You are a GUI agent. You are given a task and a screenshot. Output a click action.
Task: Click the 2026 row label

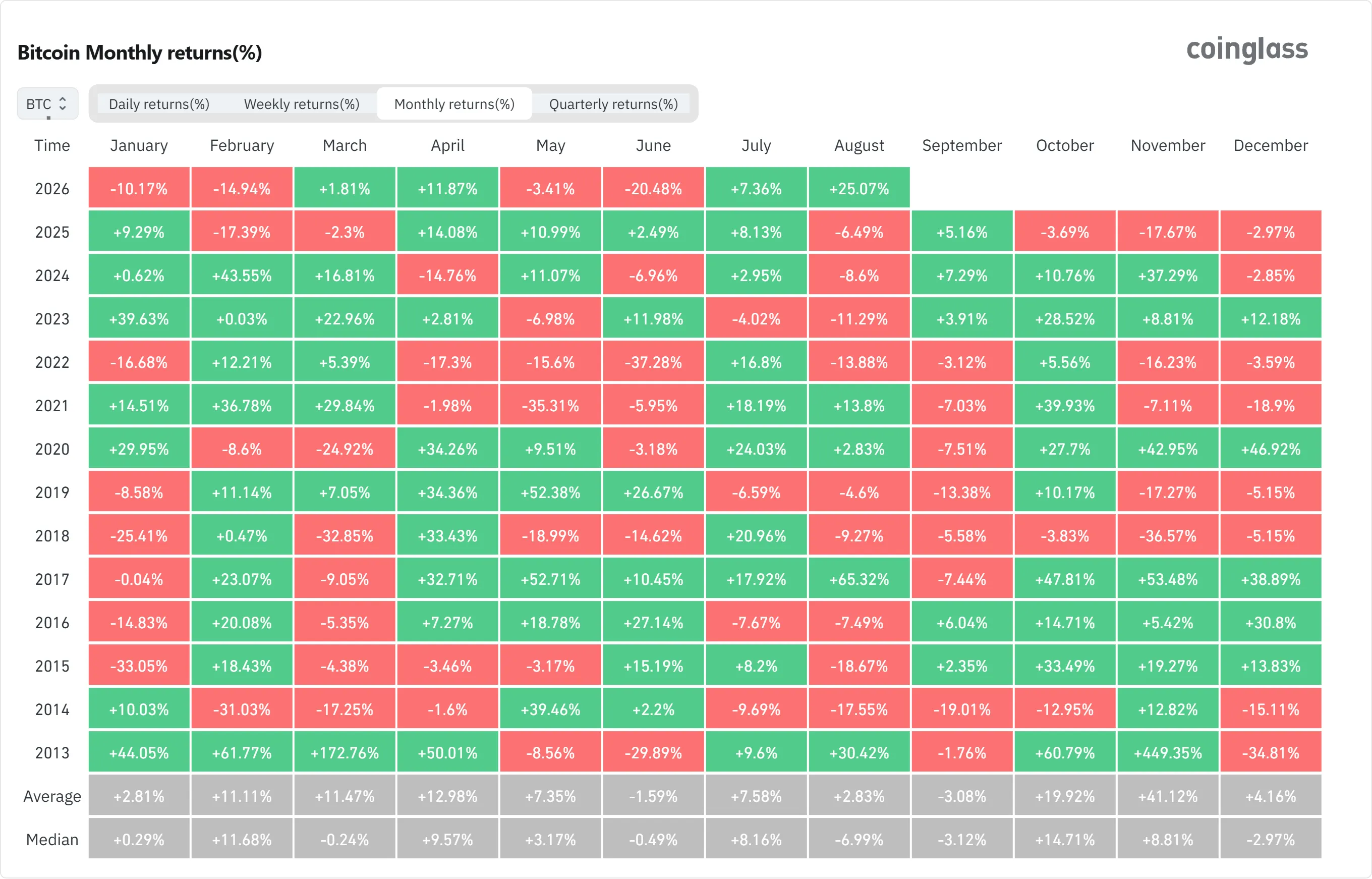[52, 189]
